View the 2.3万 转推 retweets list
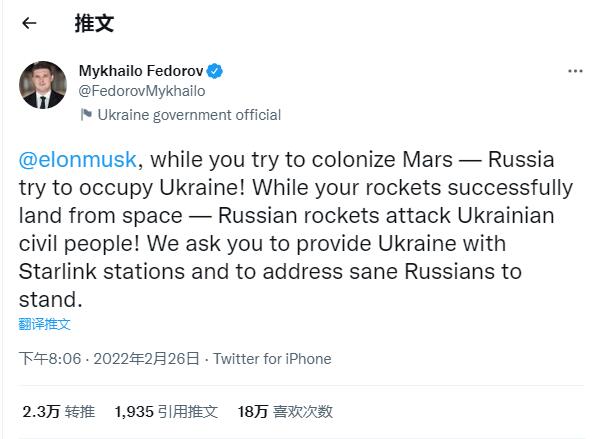Screen dimensions: 601x439 pyautogui.click(x=58, y=411)
